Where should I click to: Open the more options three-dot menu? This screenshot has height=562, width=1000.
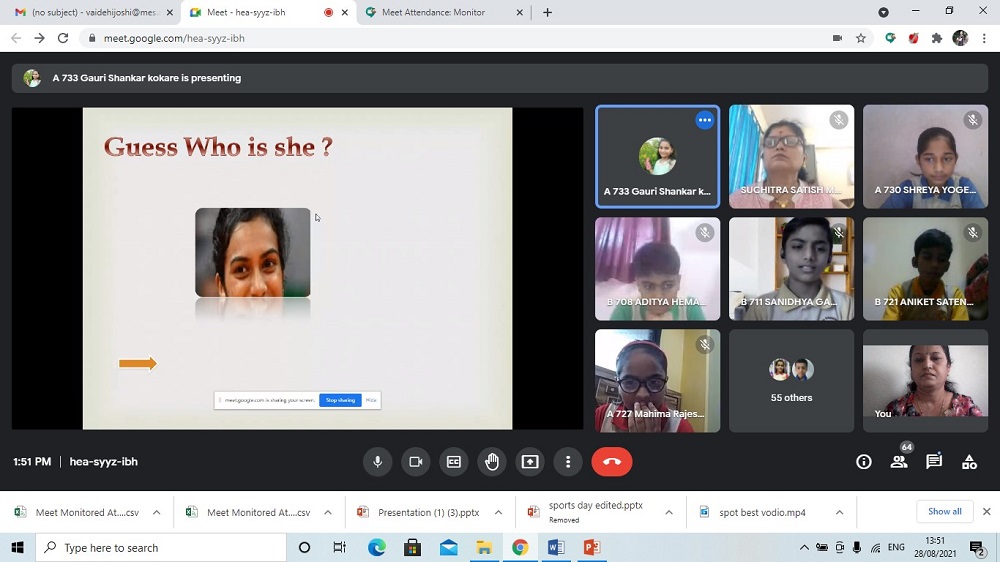tap(568, 462)
